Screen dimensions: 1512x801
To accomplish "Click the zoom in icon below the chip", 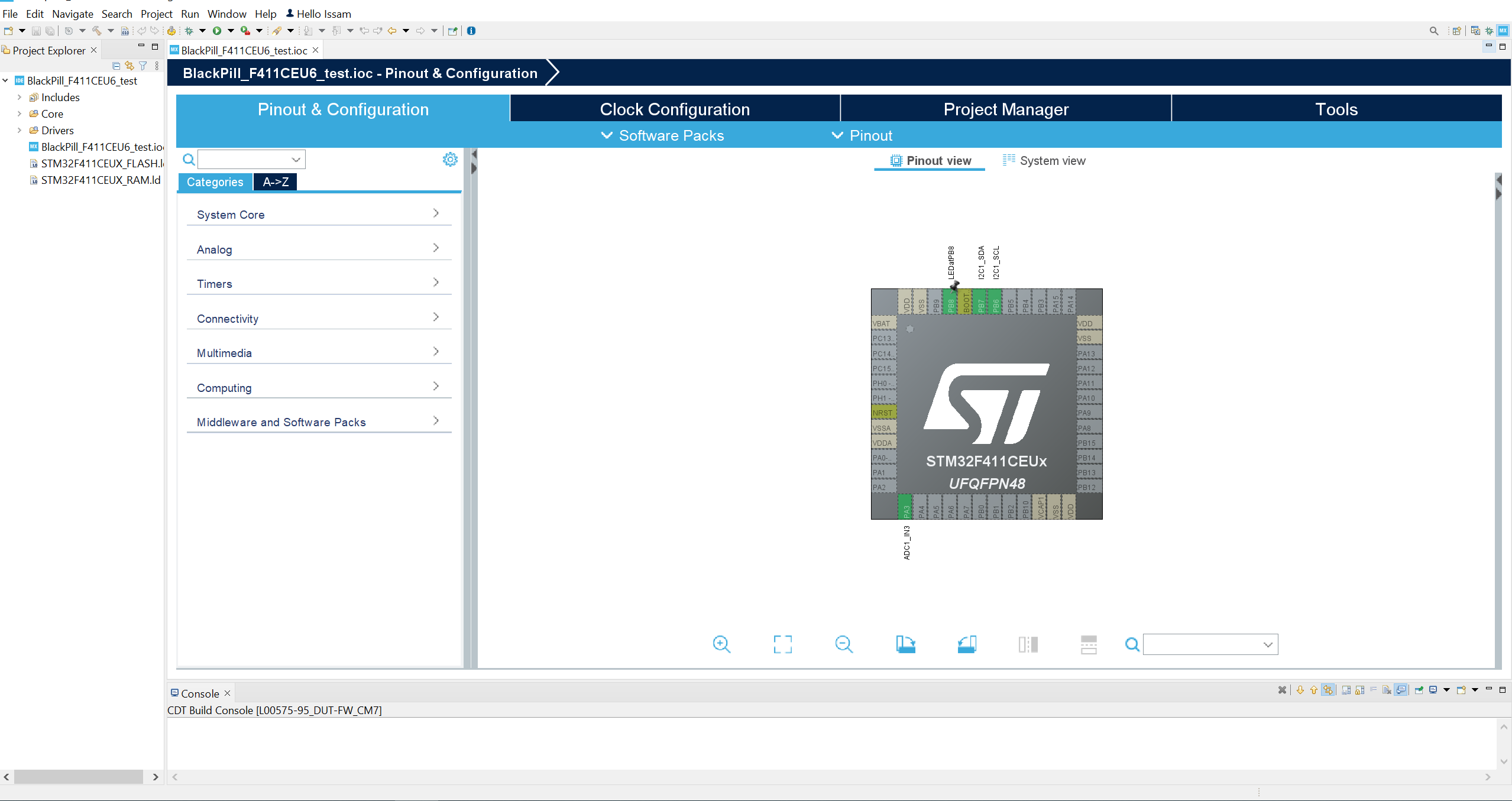I will pyautogui.click(x=721, y=644).
